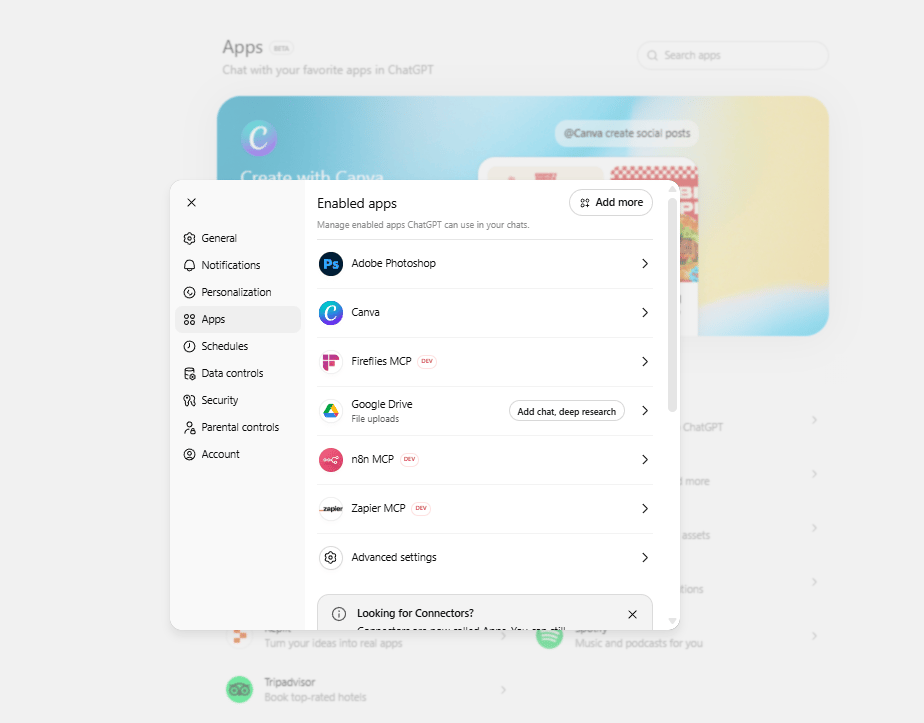Select the n8n MCP app icon
Viewport: 924px width, 723px height.
coord(331,459)
